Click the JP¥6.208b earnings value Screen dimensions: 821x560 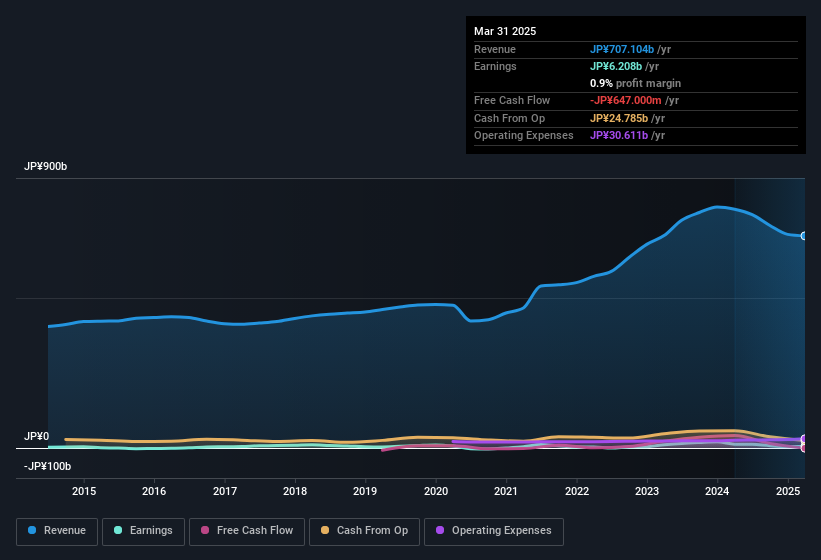[616, 66]
